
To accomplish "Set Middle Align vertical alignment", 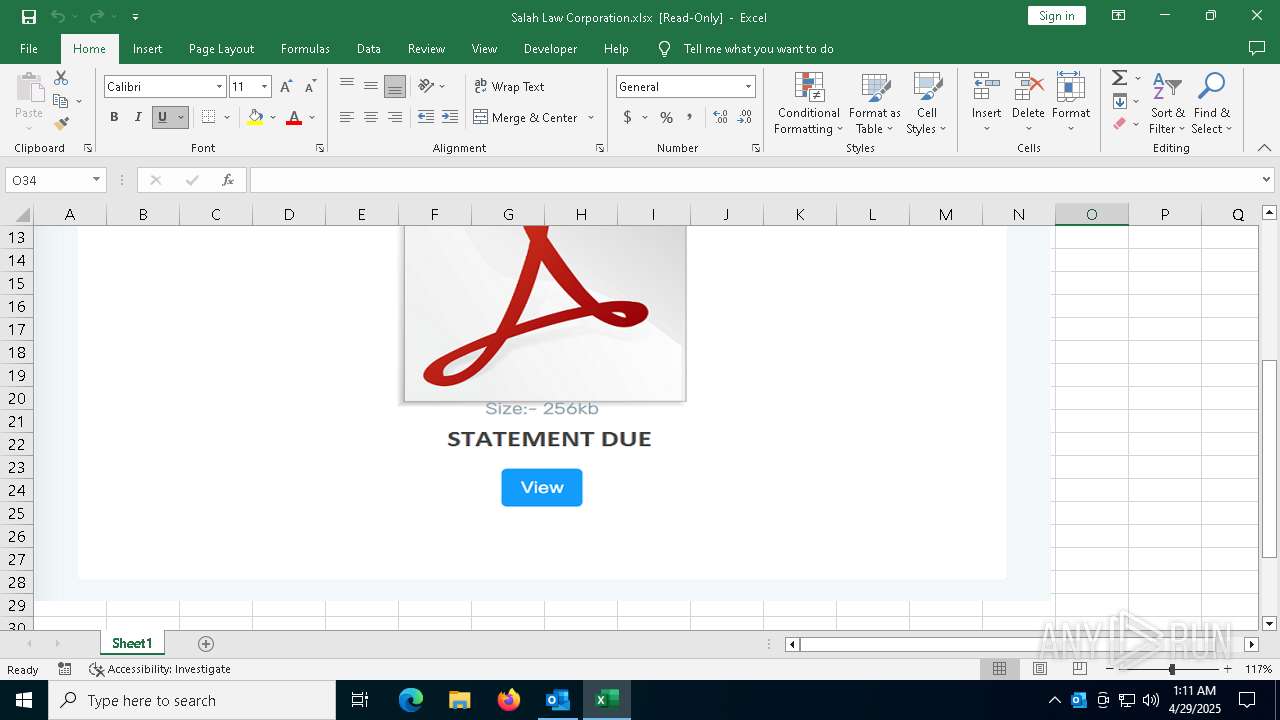I will [x=371, y=86].
